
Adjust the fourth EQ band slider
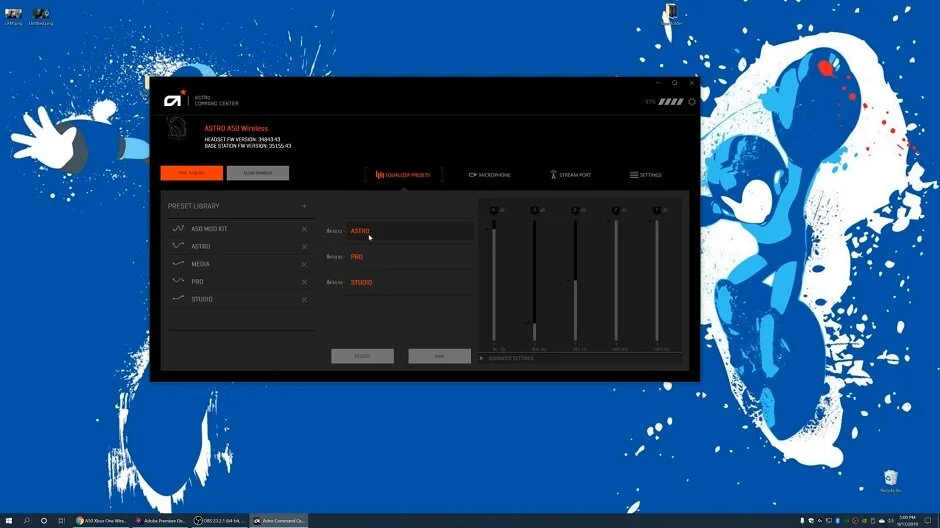[x=616, y=280]
